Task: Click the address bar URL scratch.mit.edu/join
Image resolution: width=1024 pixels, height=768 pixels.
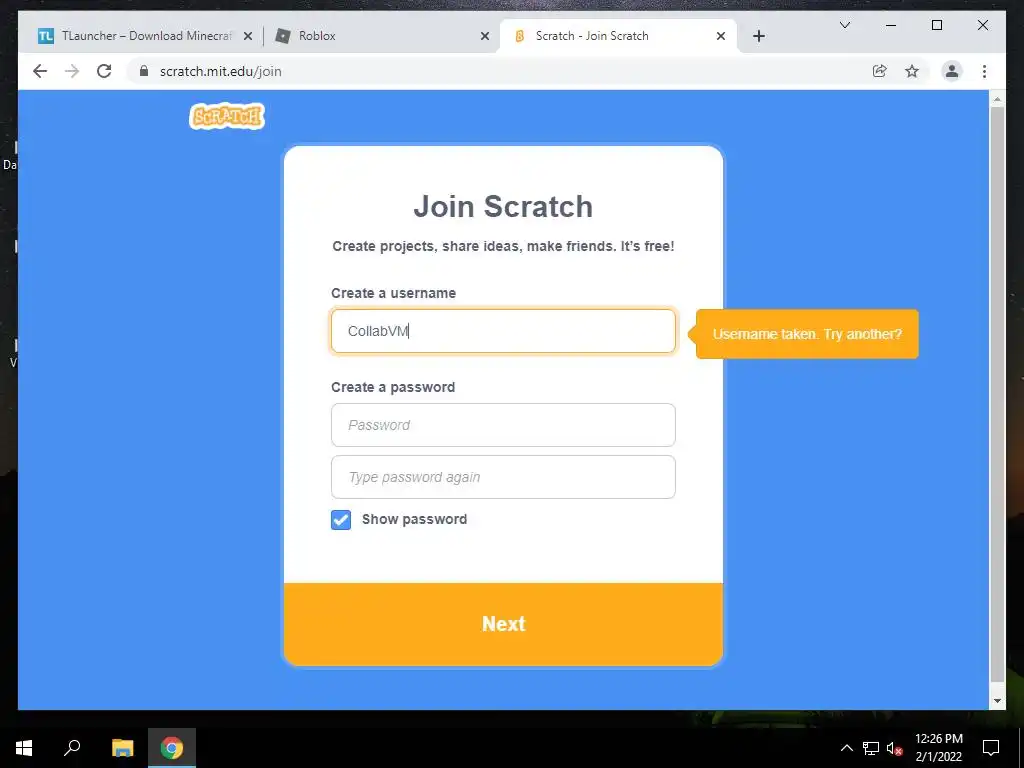Action: click(x=221, y=71)
